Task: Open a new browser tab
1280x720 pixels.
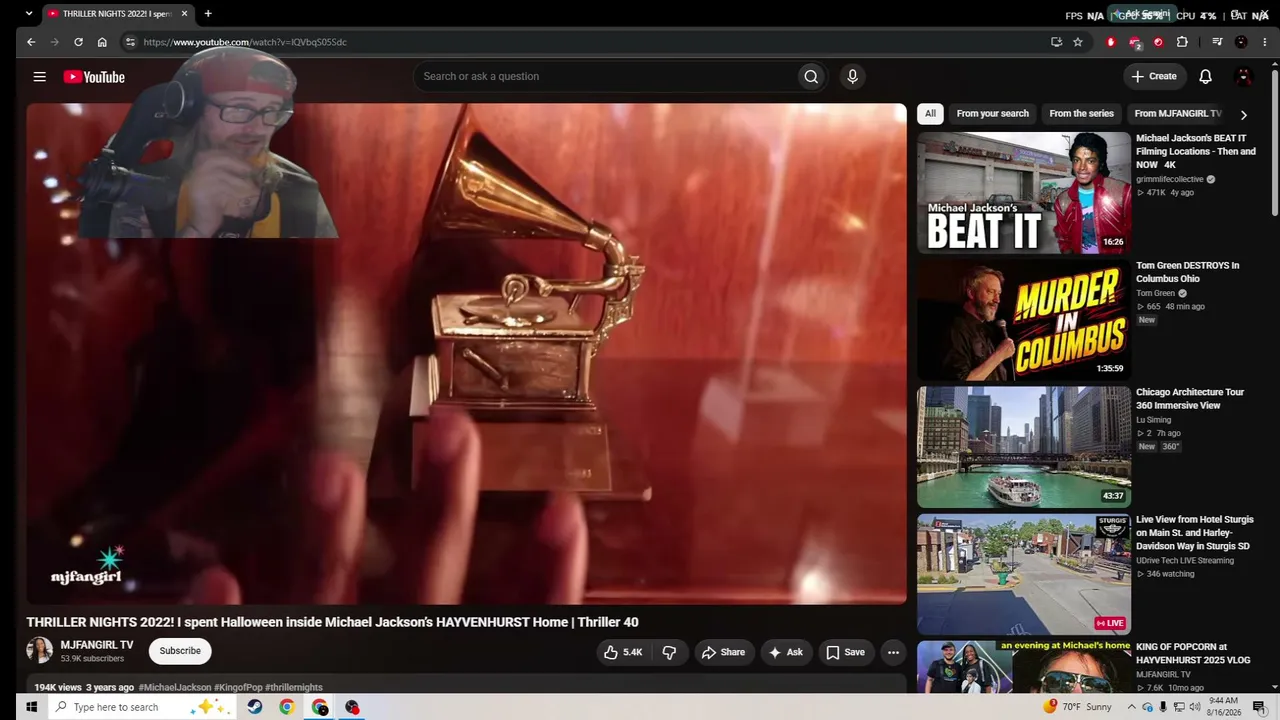Action: click(208, 14)
